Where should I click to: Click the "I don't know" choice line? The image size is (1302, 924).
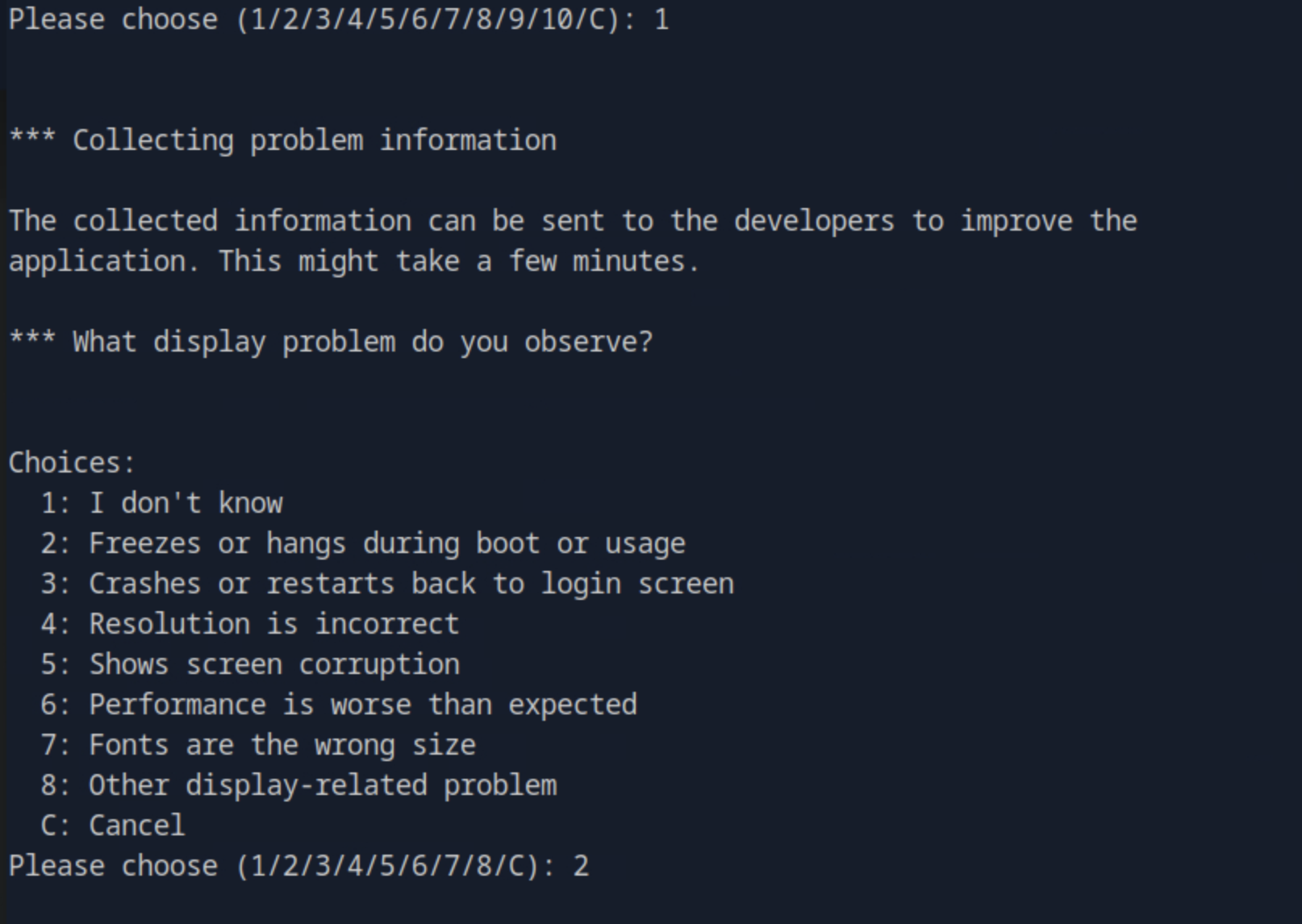(185, 503)
